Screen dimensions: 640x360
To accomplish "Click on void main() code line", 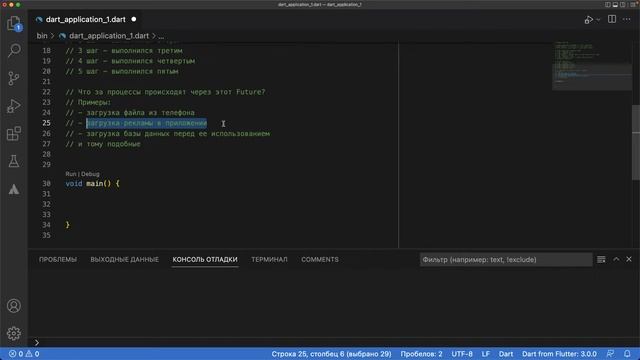I will pos(93,184).
